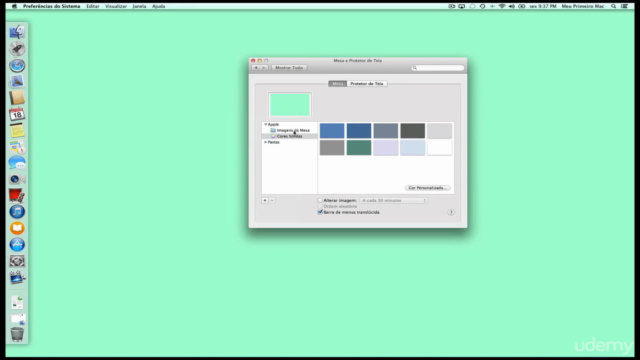Click 'Meu Primeiro Mac' user menu
Image resolution: width=640 pixels, height=360 pixels.
coord(583,6)
